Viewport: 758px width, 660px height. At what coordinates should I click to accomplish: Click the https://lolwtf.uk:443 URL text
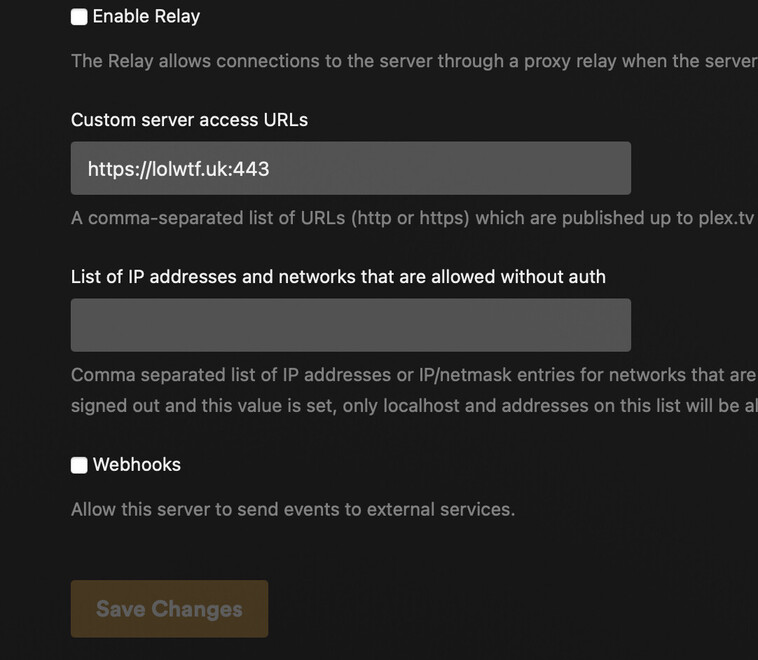coord(178,169)
